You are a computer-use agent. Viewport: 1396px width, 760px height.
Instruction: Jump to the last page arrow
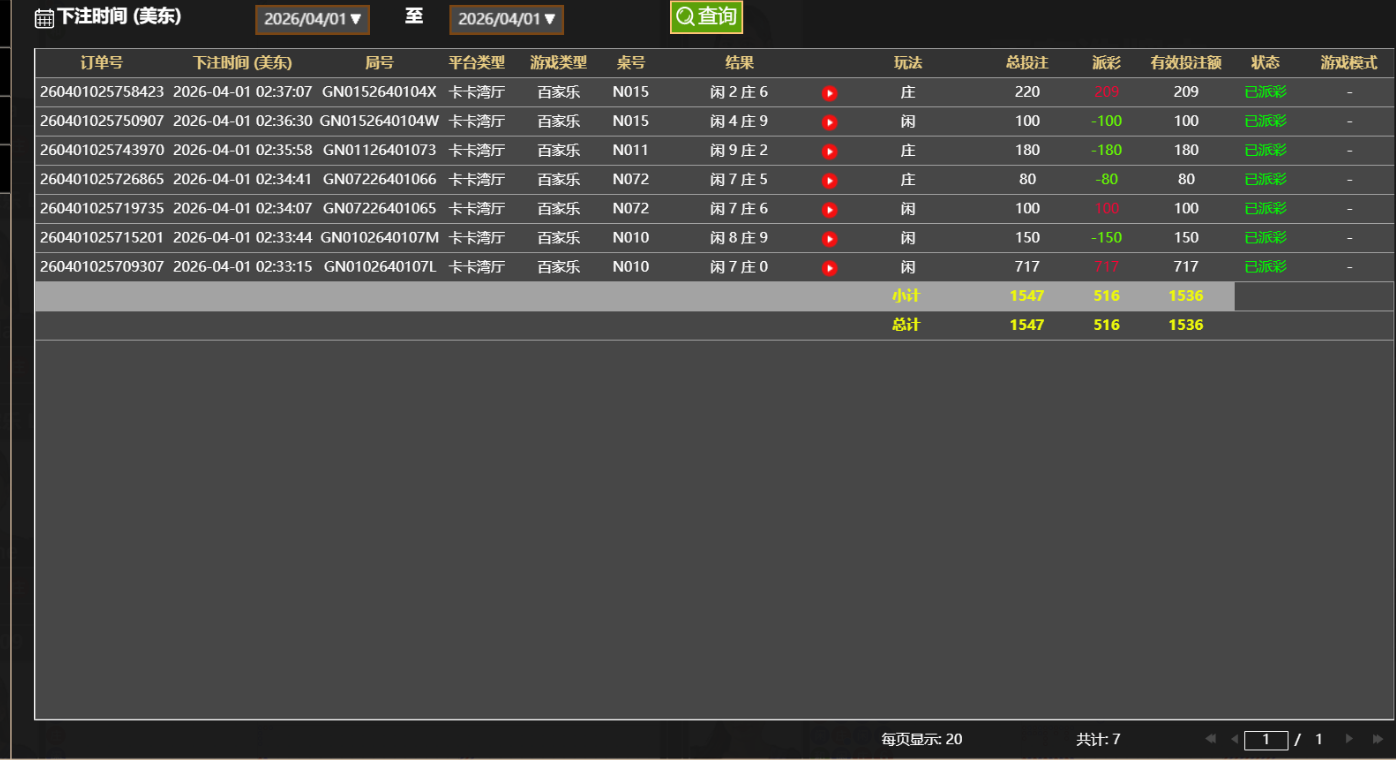click(1378, 739)
